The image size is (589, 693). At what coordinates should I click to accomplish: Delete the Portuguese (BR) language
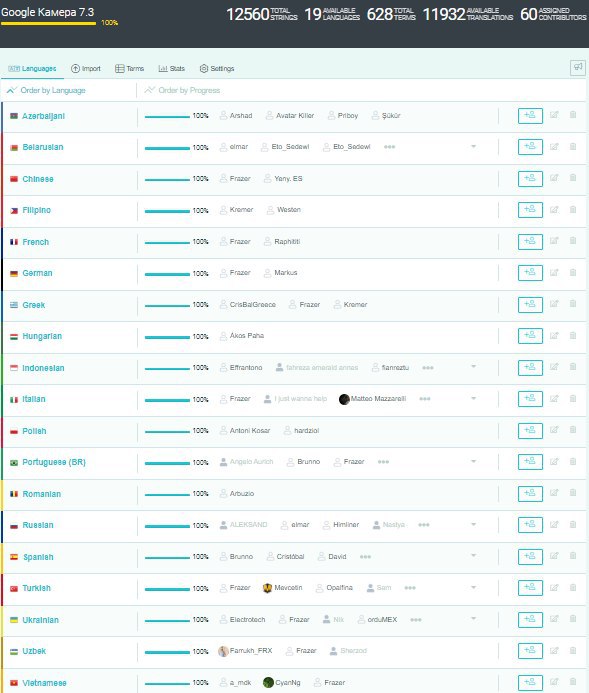coord(573,461)
